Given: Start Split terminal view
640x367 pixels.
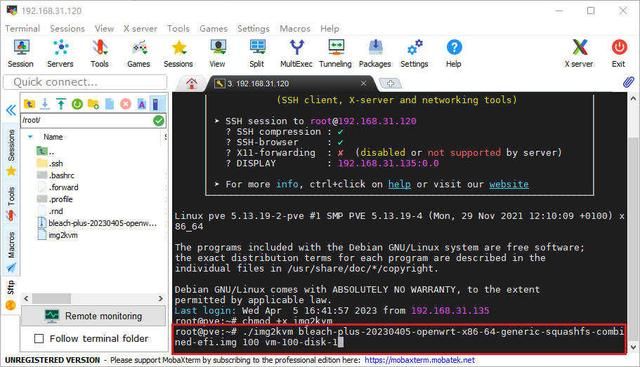Looking at the screenshot, I should click(257, 53).
